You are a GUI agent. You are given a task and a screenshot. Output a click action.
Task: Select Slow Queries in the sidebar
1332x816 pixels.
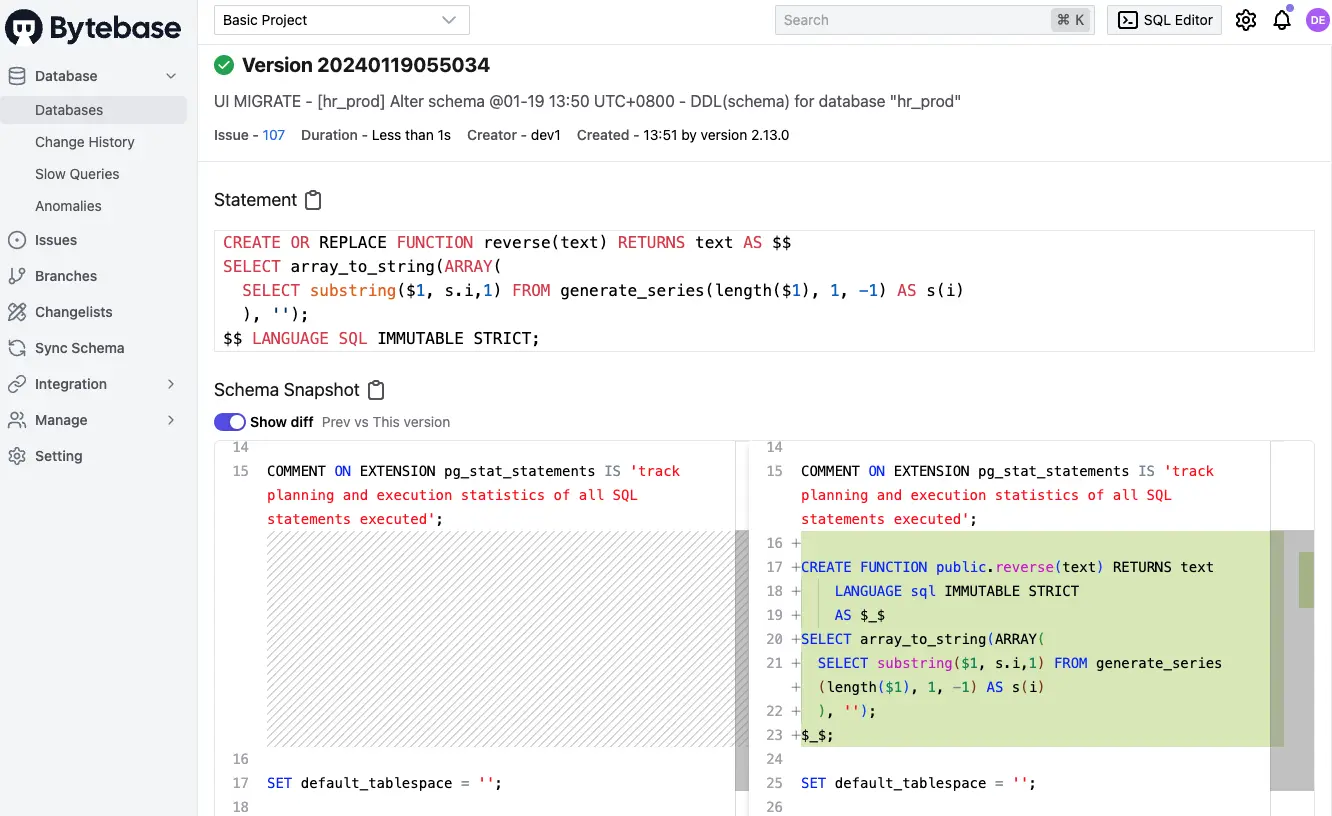pyautogui.click(x=77, y=174)
